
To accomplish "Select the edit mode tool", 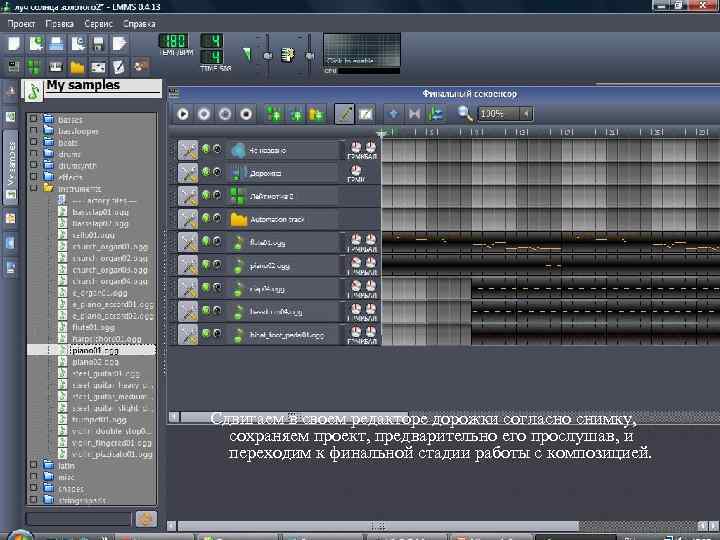I will click(366, 114).
